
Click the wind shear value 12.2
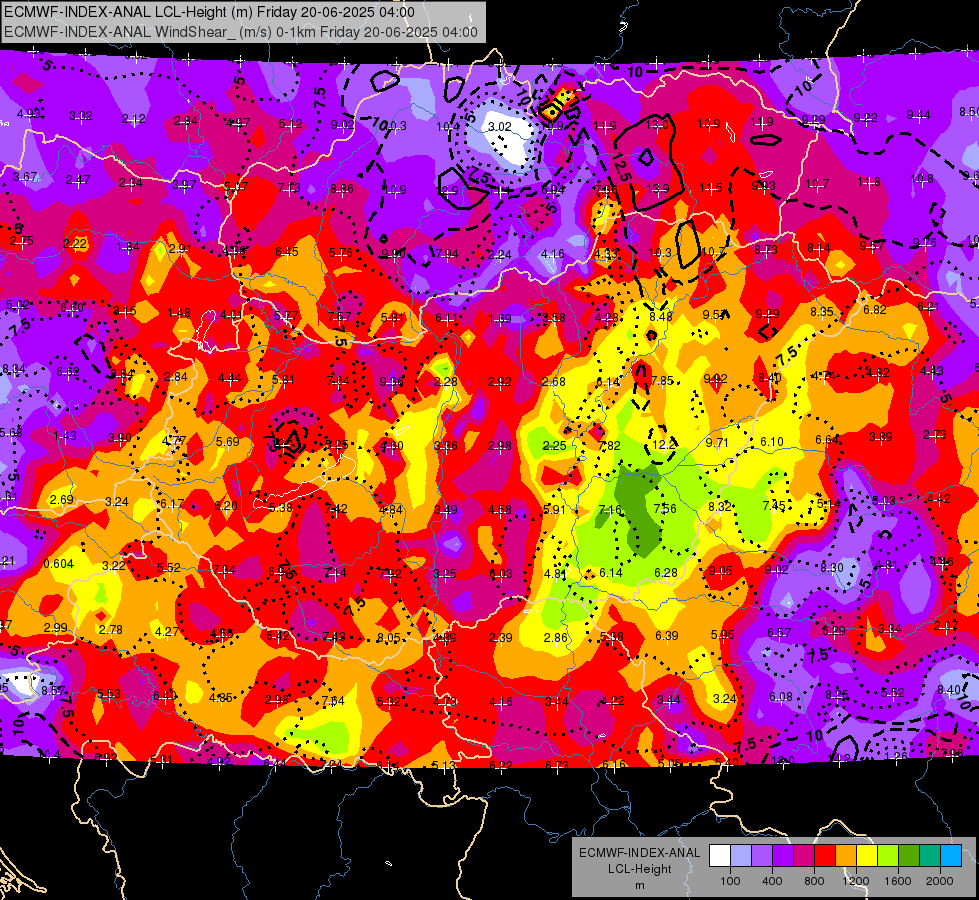[x=662, y=444]
